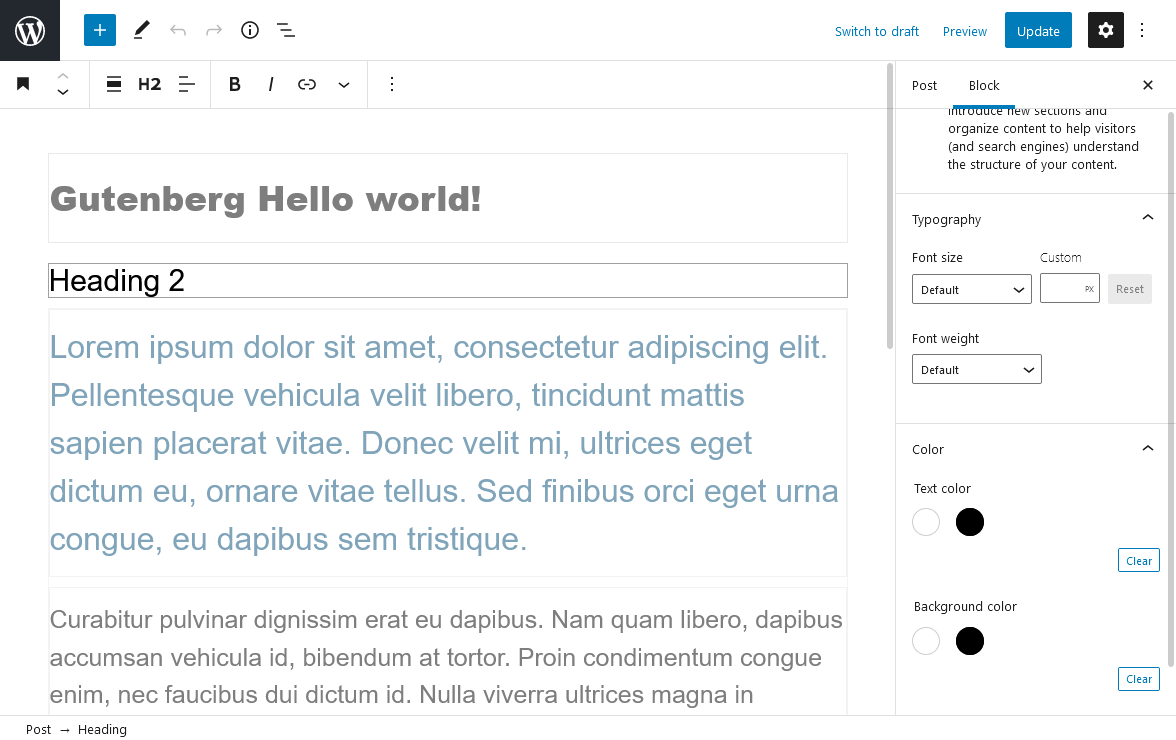This screenshot has height=740, width=1176.
Task: Insert a link with the link icon
Action: tap(307, 84)
